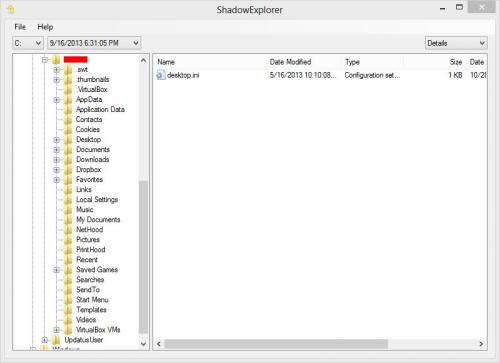
Task: Select the Templates folder label
Action: point(91,310)
